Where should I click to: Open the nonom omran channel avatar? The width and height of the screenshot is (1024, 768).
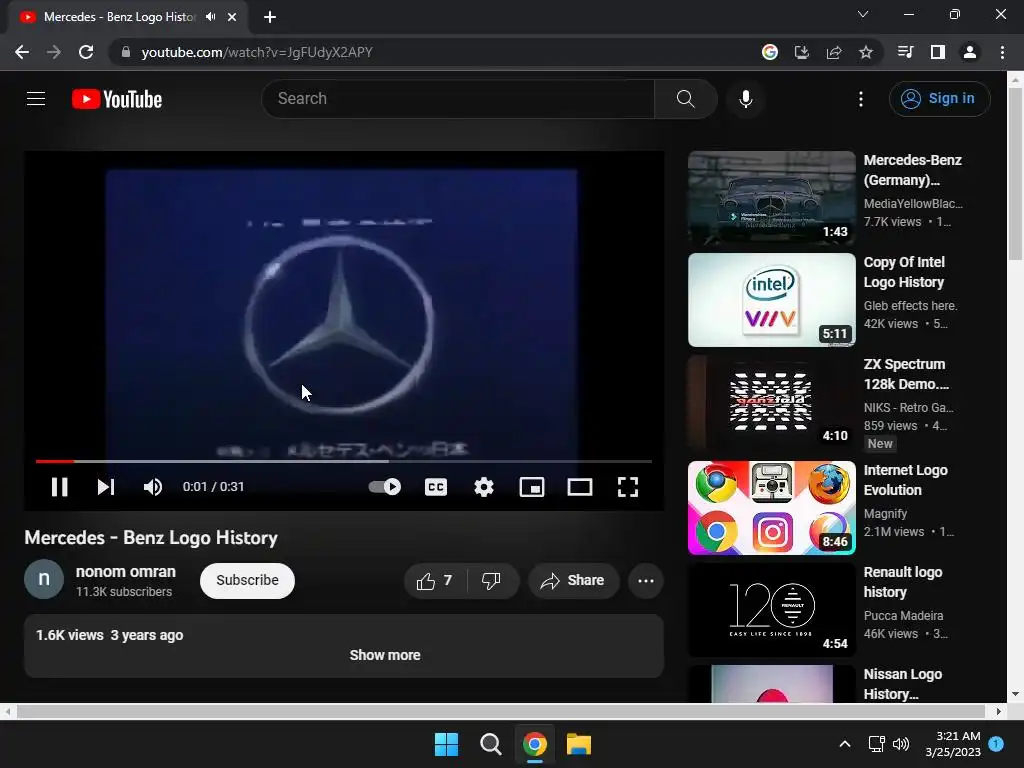coord(44,579)
